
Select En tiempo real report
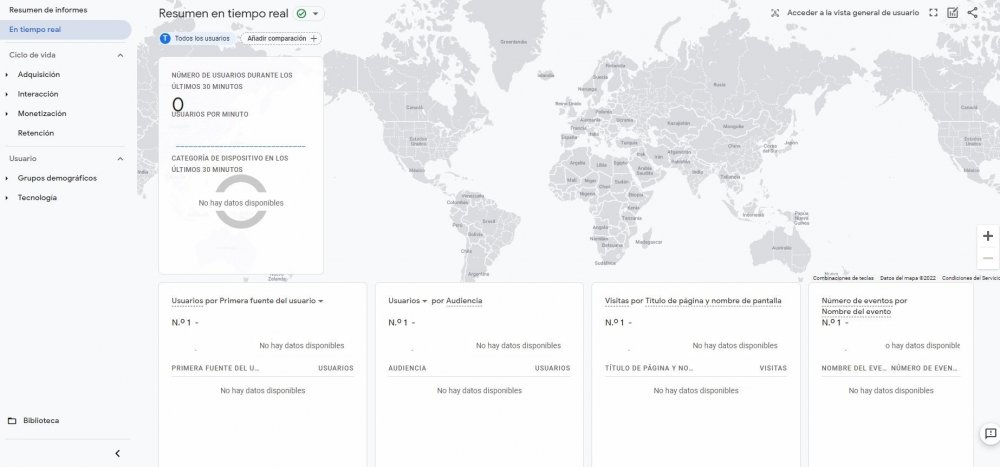[x=66, y=29]
